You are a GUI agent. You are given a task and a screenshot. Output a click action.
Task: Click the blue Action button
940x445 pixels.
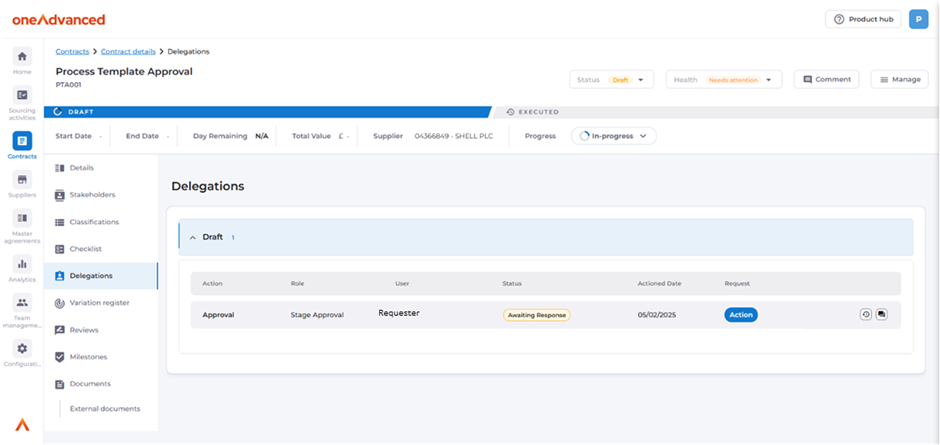pyautogui.click(x=741, y=314)
